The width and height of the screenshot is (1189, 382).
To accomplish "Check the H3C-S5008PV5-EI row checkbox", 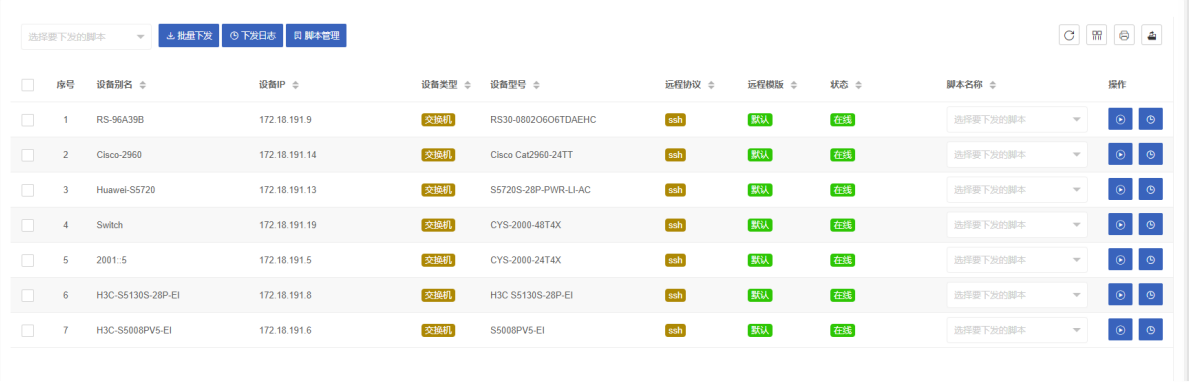I will click(28, 330).
